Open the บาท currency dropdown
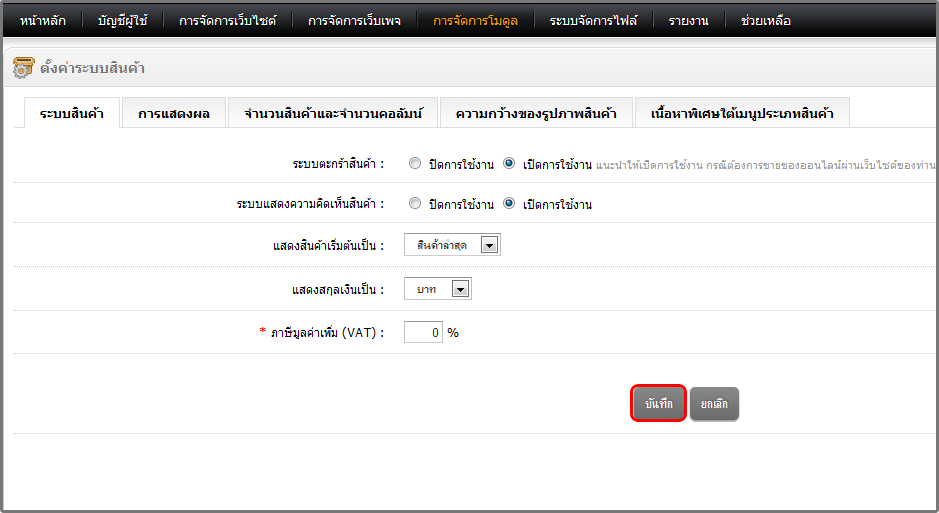 438,289
